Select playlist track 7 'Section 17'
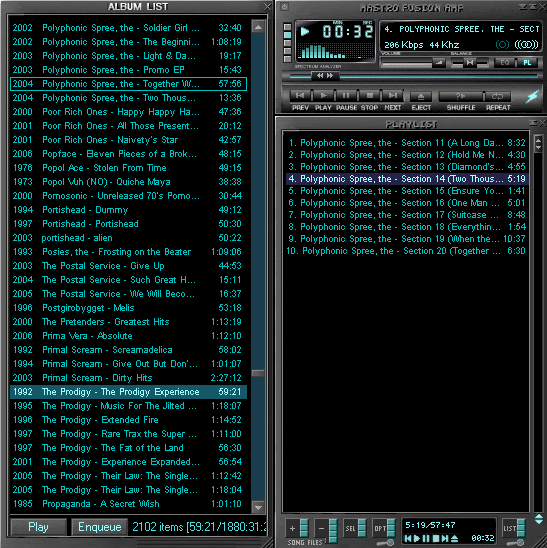This screenshot has width=547, height=548. click(406, 215)
